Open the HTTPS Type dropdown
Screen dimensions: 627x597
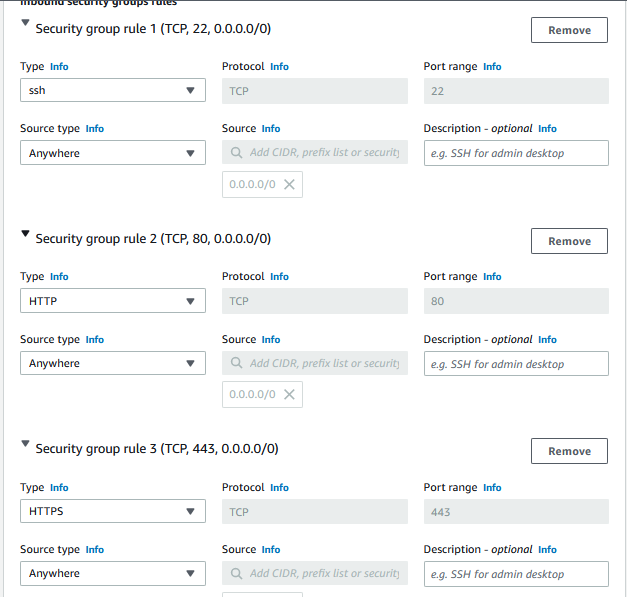pos(112,512)
